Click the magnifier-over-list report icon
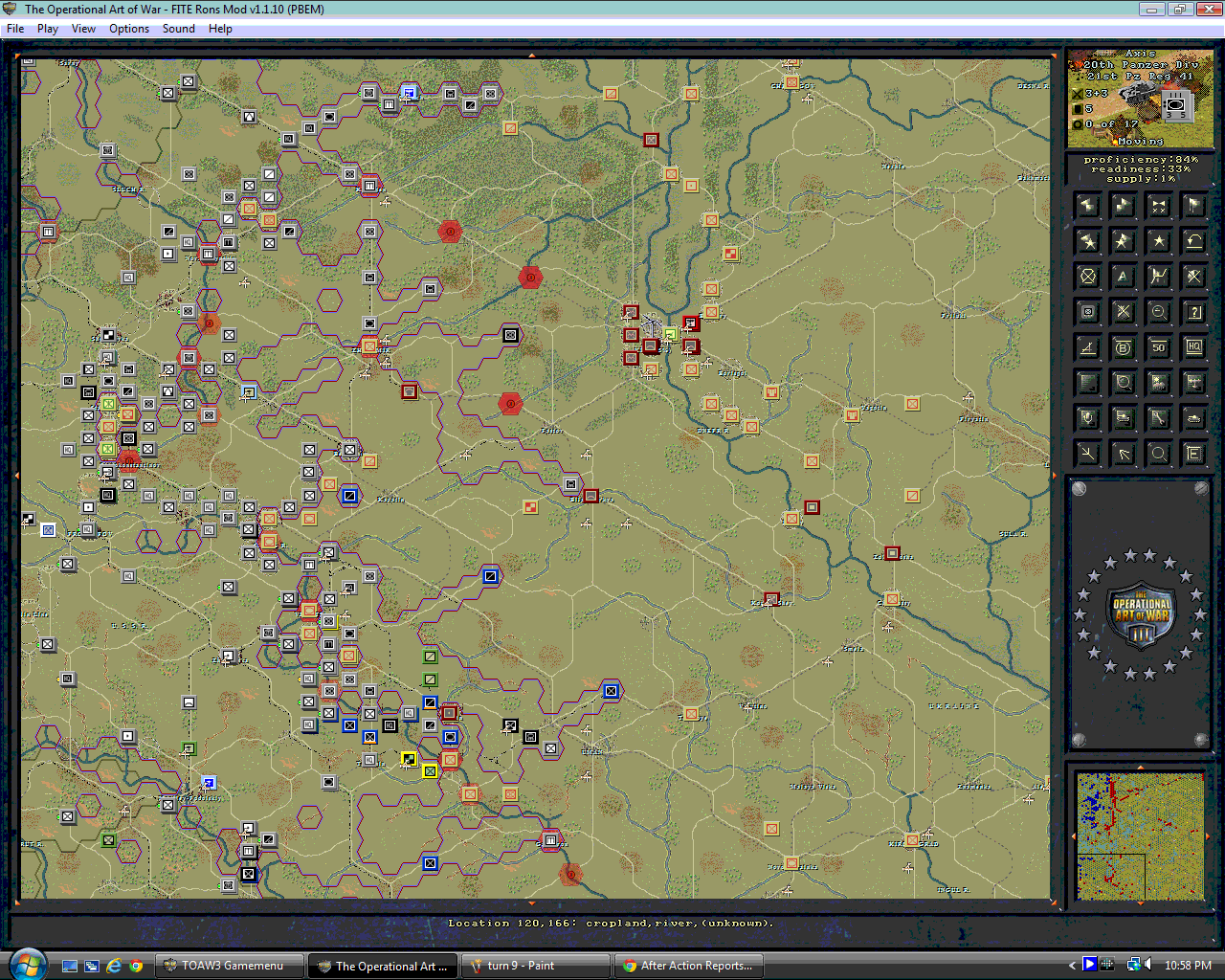The width and height of the screenshot is (1225, 980). tap(1124, 384)
